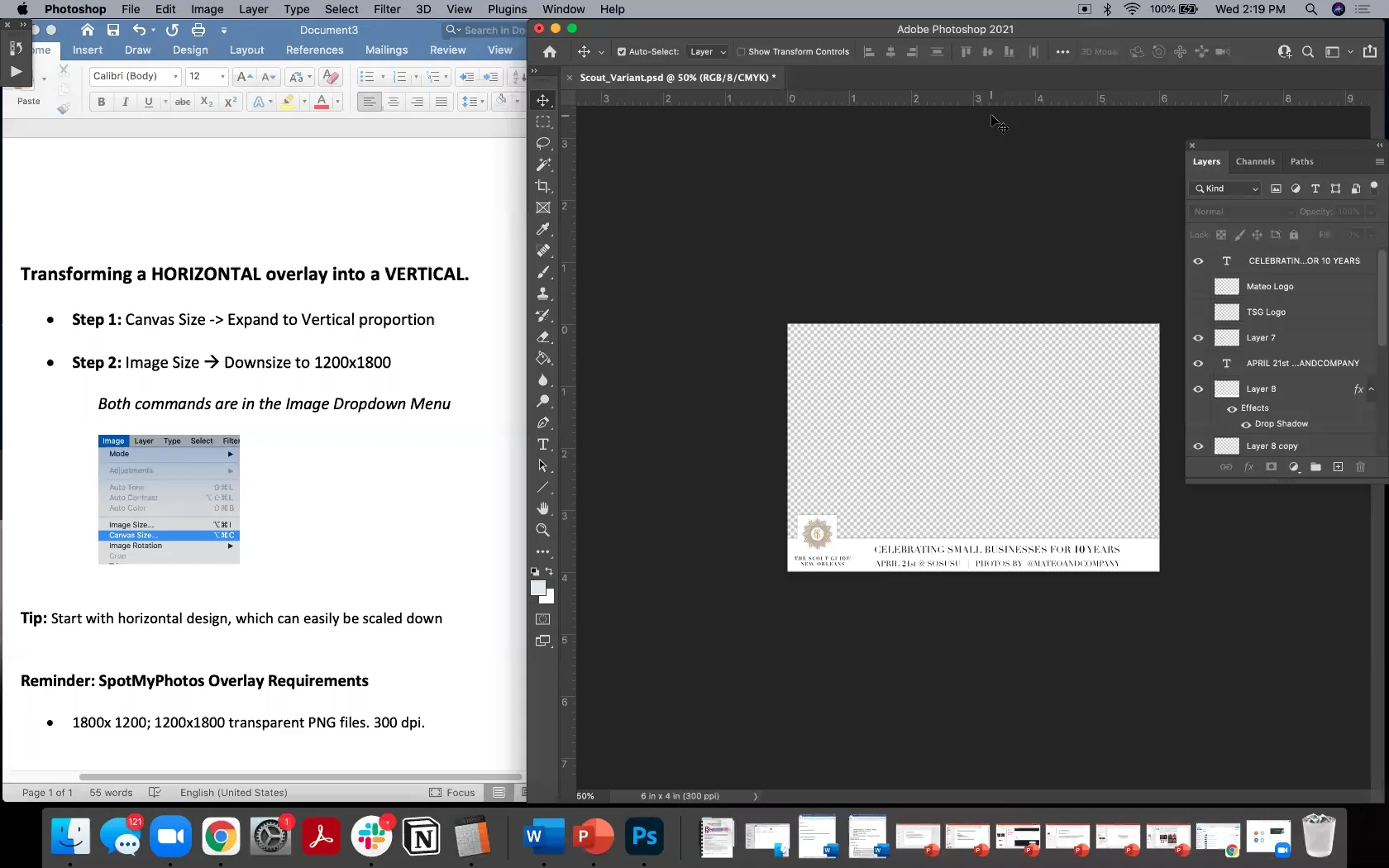Enable Show Transform Controls checkbox
Viewport: 1389px width, 868px height.
point(741,51)
